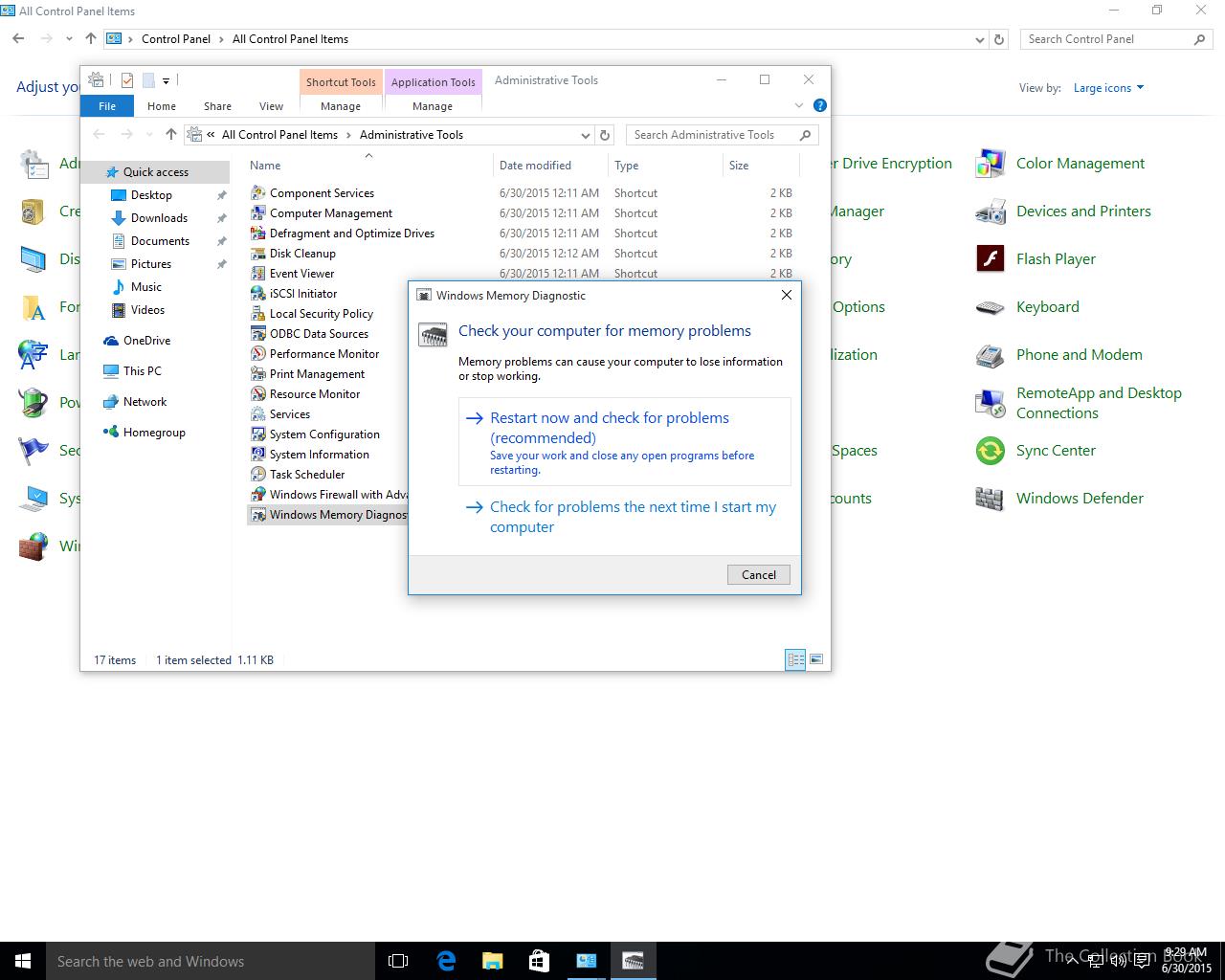The height and width of the screenshot is (980, 1225).
Task: Select Desktop in Quick access
Action: pyautogui.click(x=151, y=195)
